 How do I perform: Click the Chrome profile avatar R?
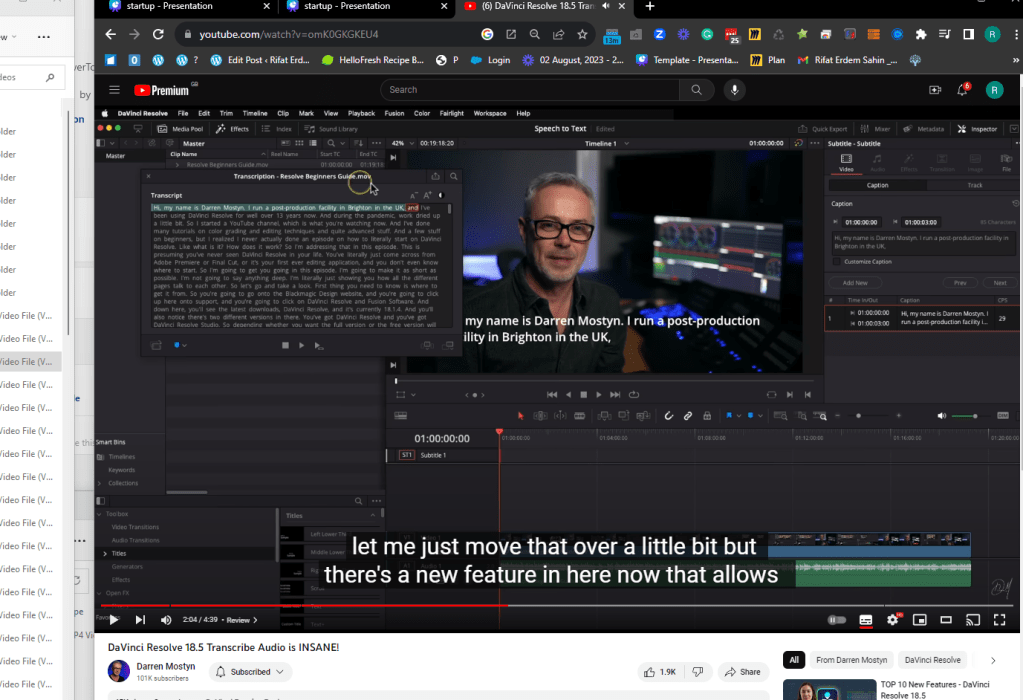tap(992, 34)
